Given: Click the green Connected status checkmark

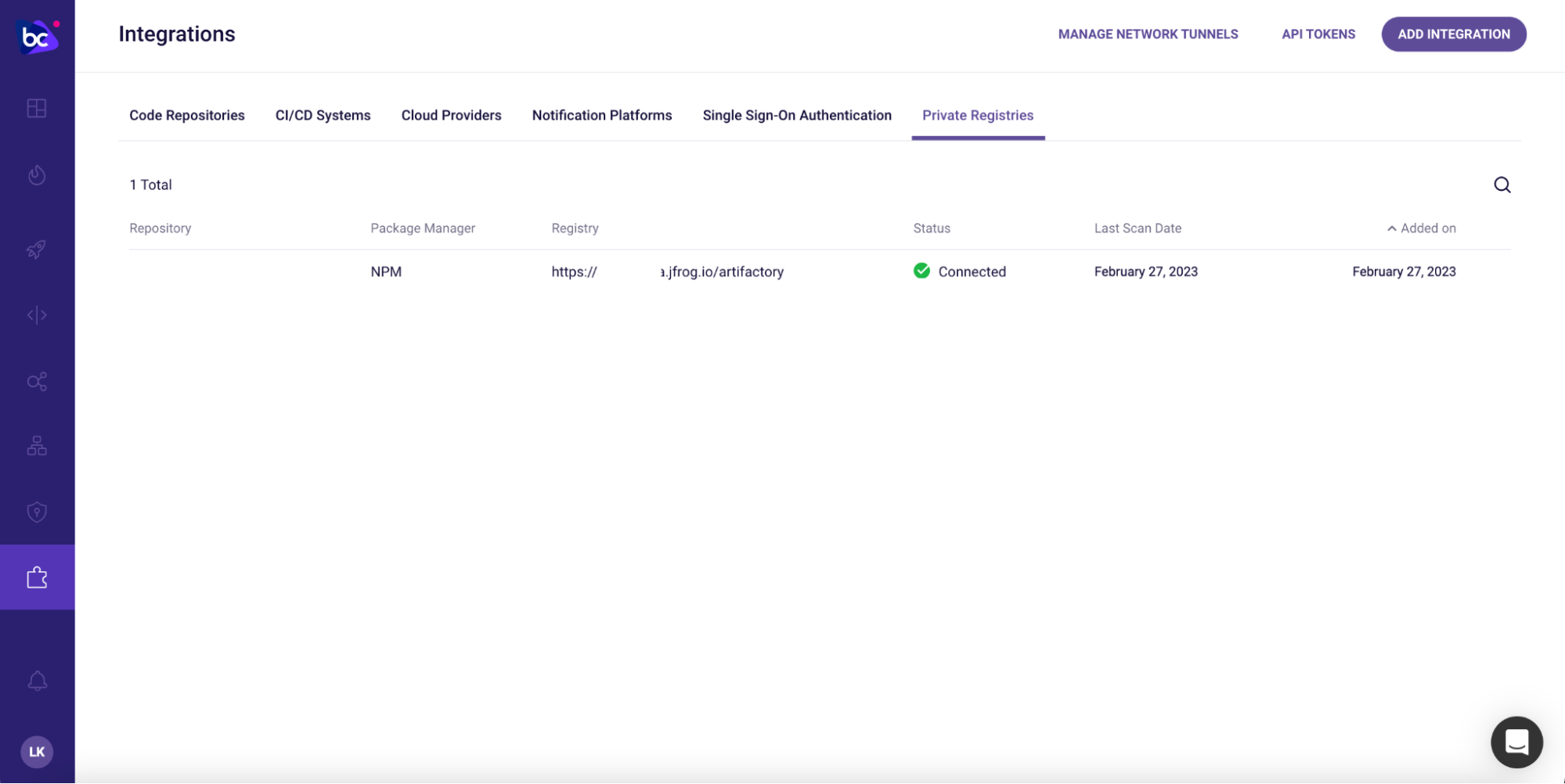Looking at the screenshot, I should [921, 271].
